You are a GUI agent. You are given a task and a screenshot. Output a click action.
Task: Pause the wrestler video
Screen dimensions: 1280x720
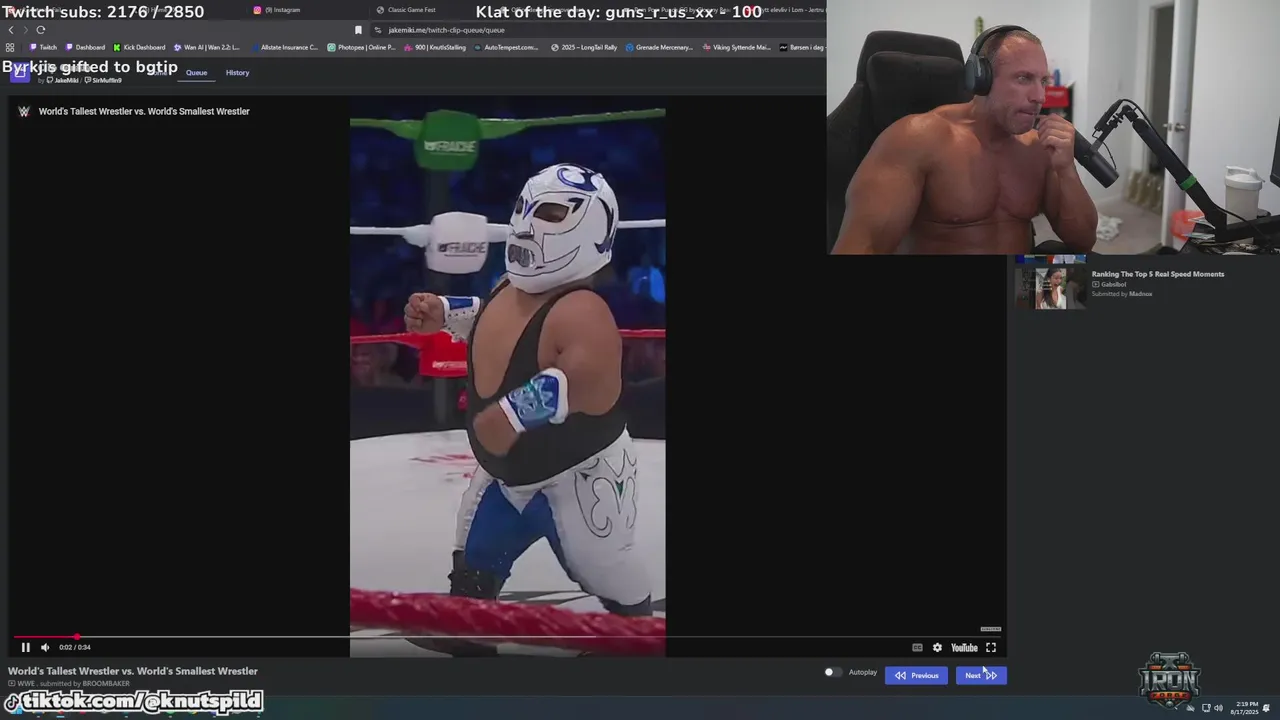[x=25, y=647]
